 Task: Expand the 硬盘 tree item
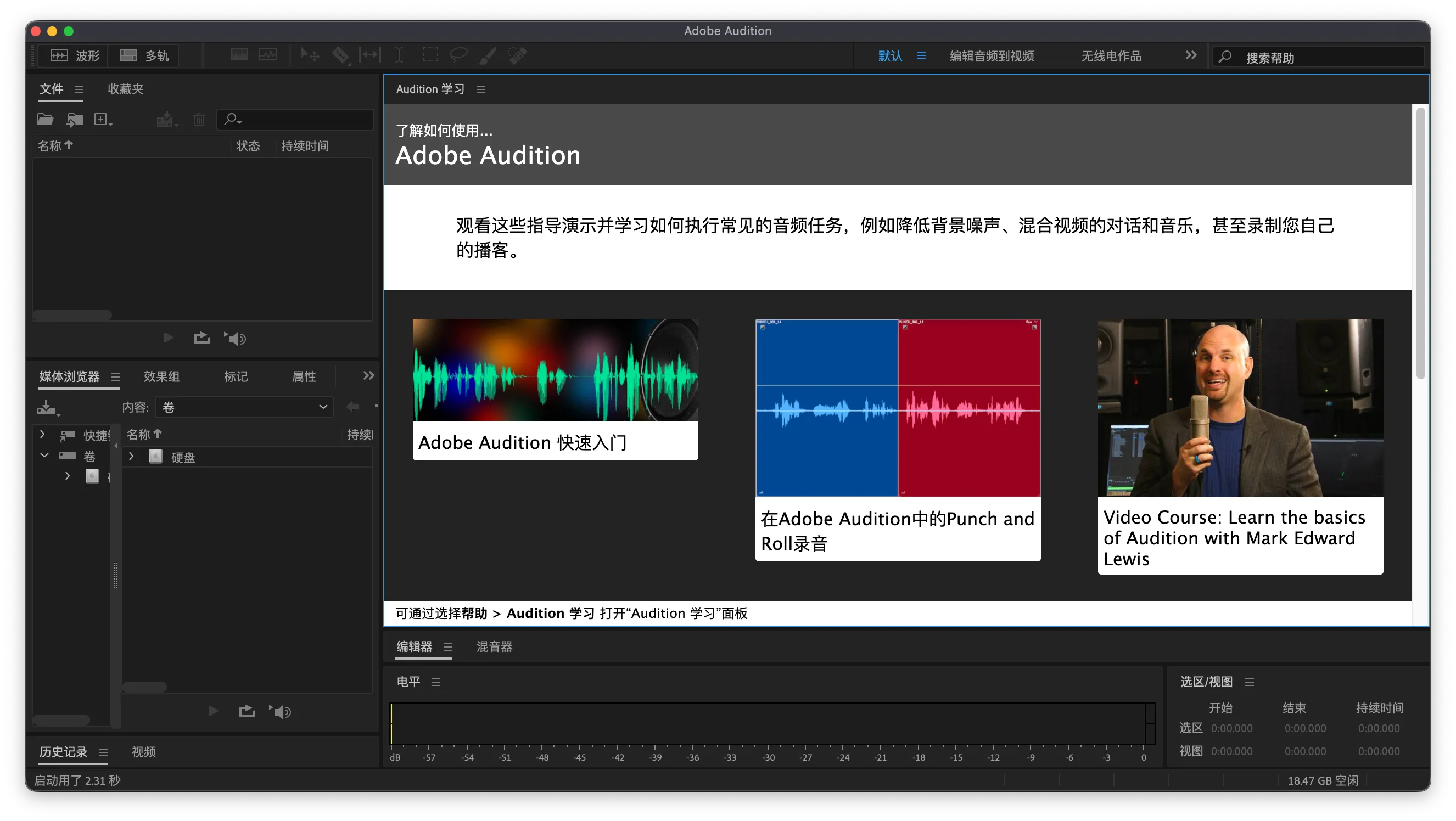131,457
